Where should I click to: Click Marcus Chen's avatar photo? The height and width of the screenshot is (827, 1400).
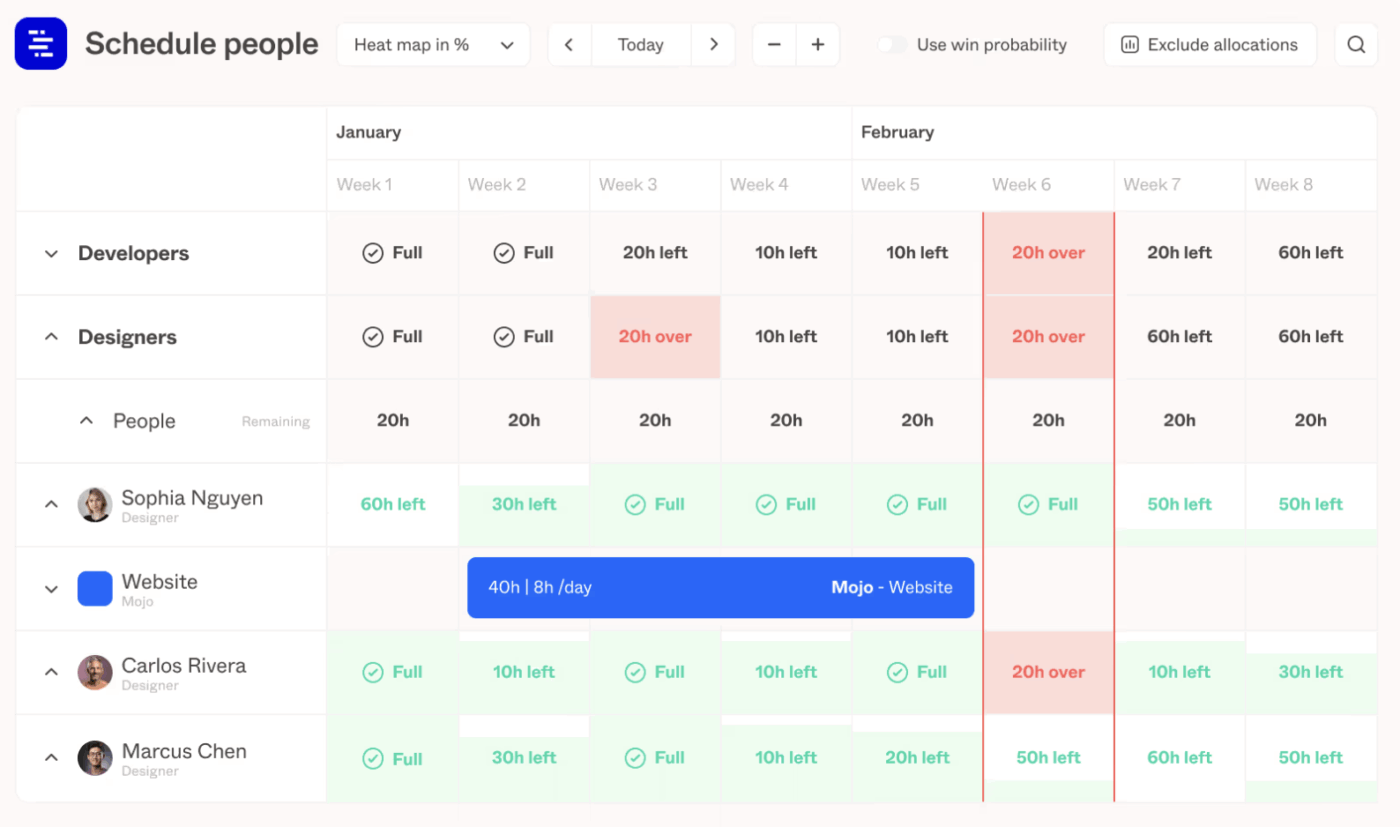click(95, 757)
